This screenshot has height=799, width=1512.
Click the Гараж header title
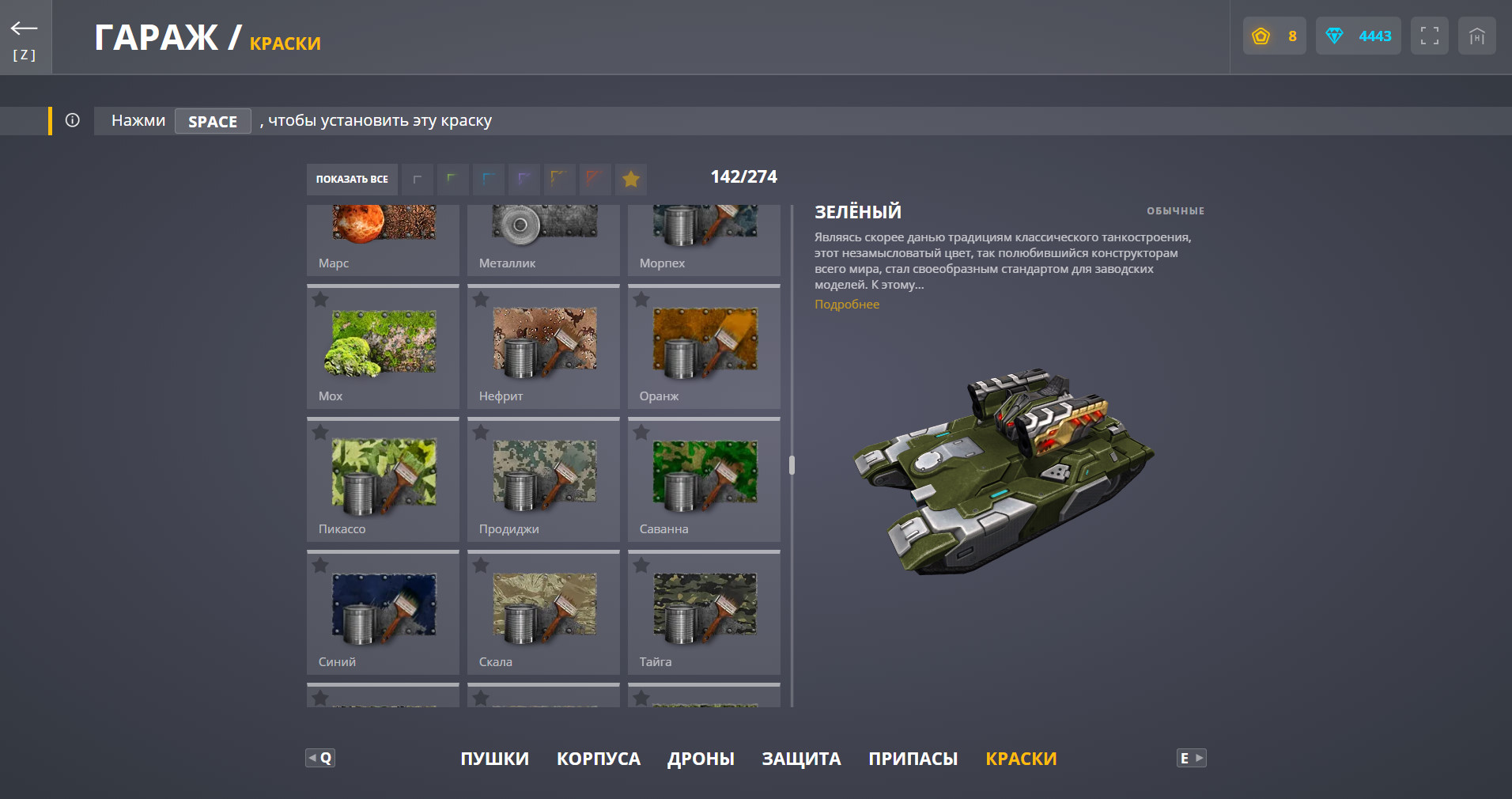(x=156, y=37)
